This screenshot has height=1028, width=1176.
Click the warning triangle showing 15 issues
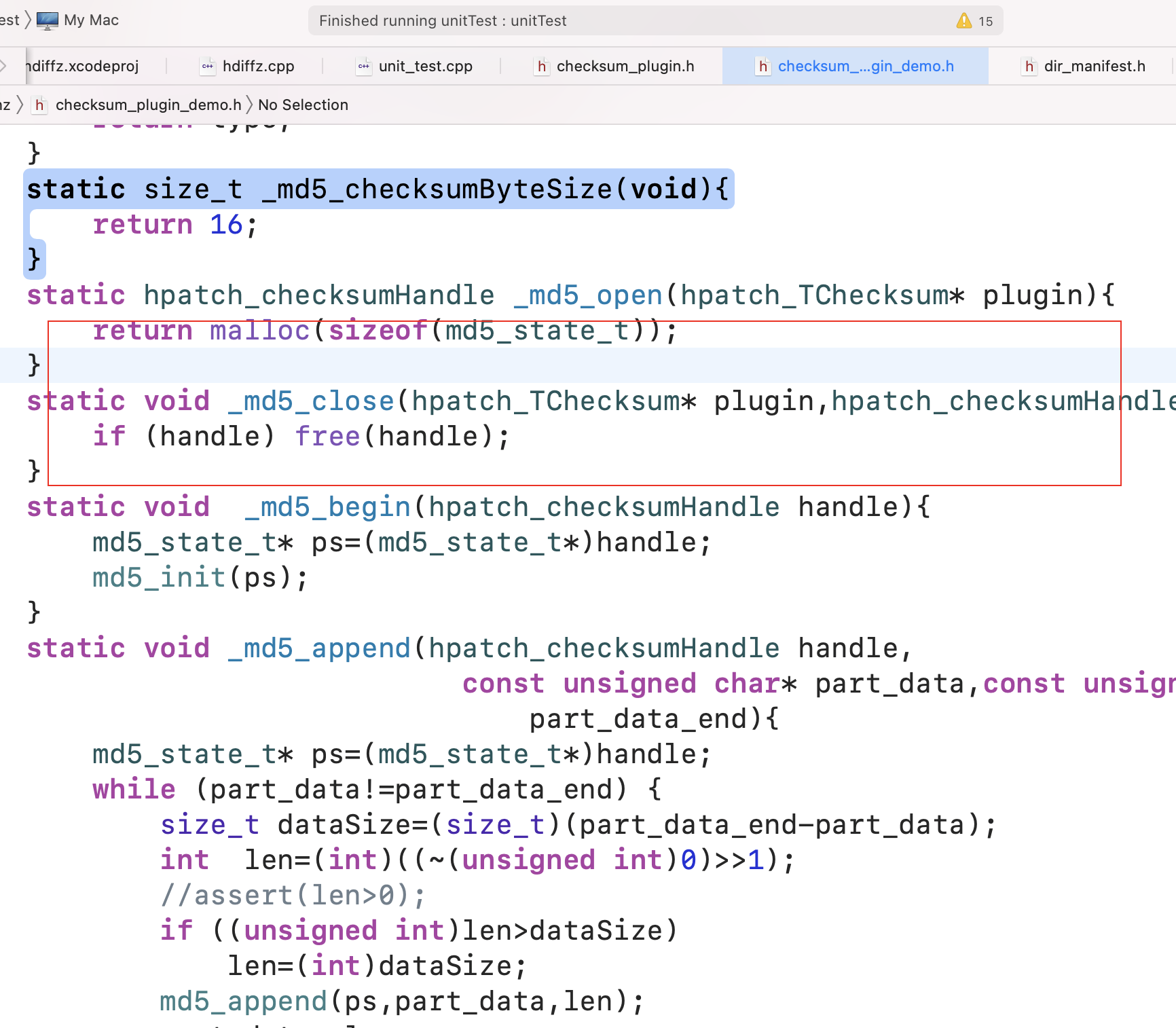[x=965, y=20]
